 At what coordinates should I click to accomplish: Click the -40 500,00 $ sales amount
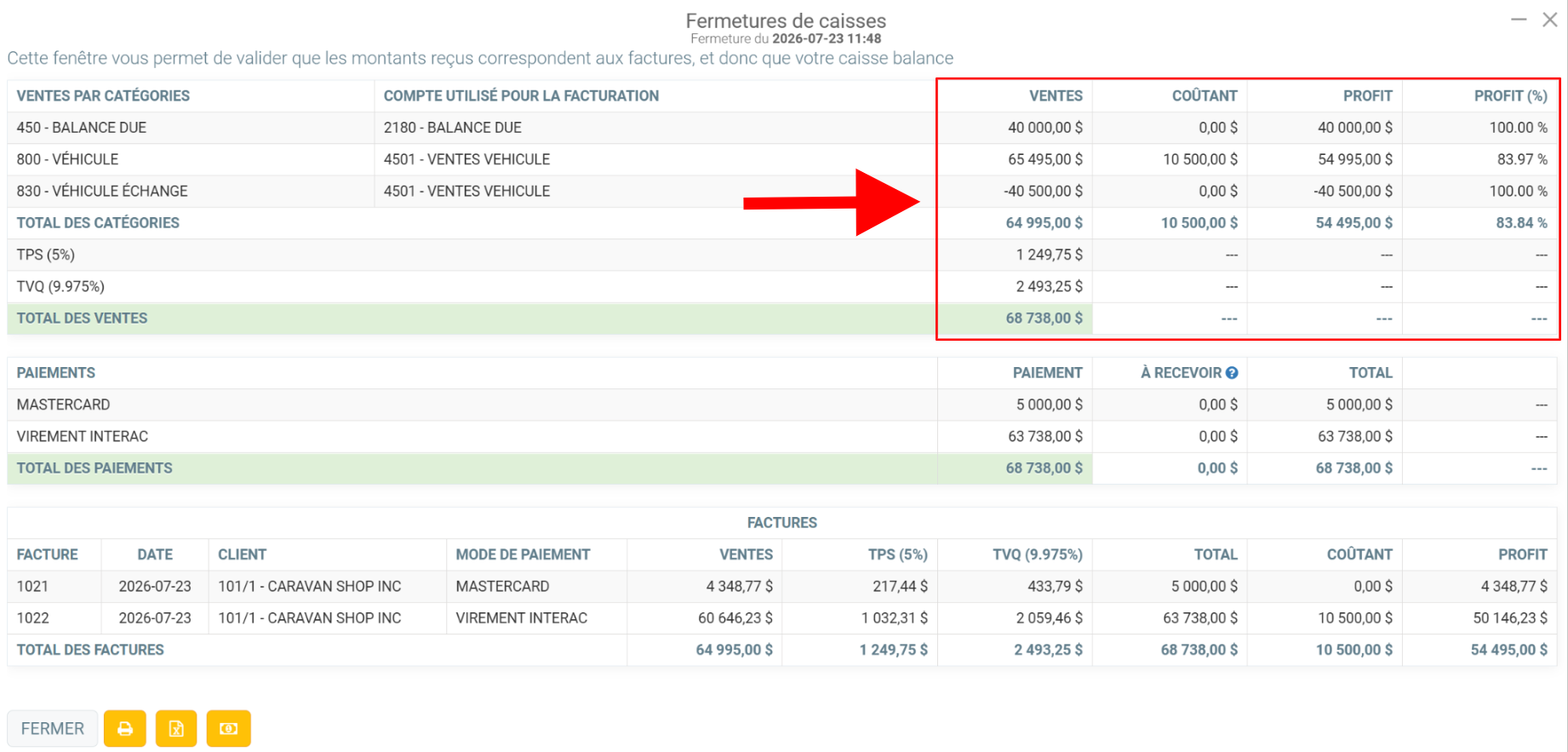[1043, 192]
